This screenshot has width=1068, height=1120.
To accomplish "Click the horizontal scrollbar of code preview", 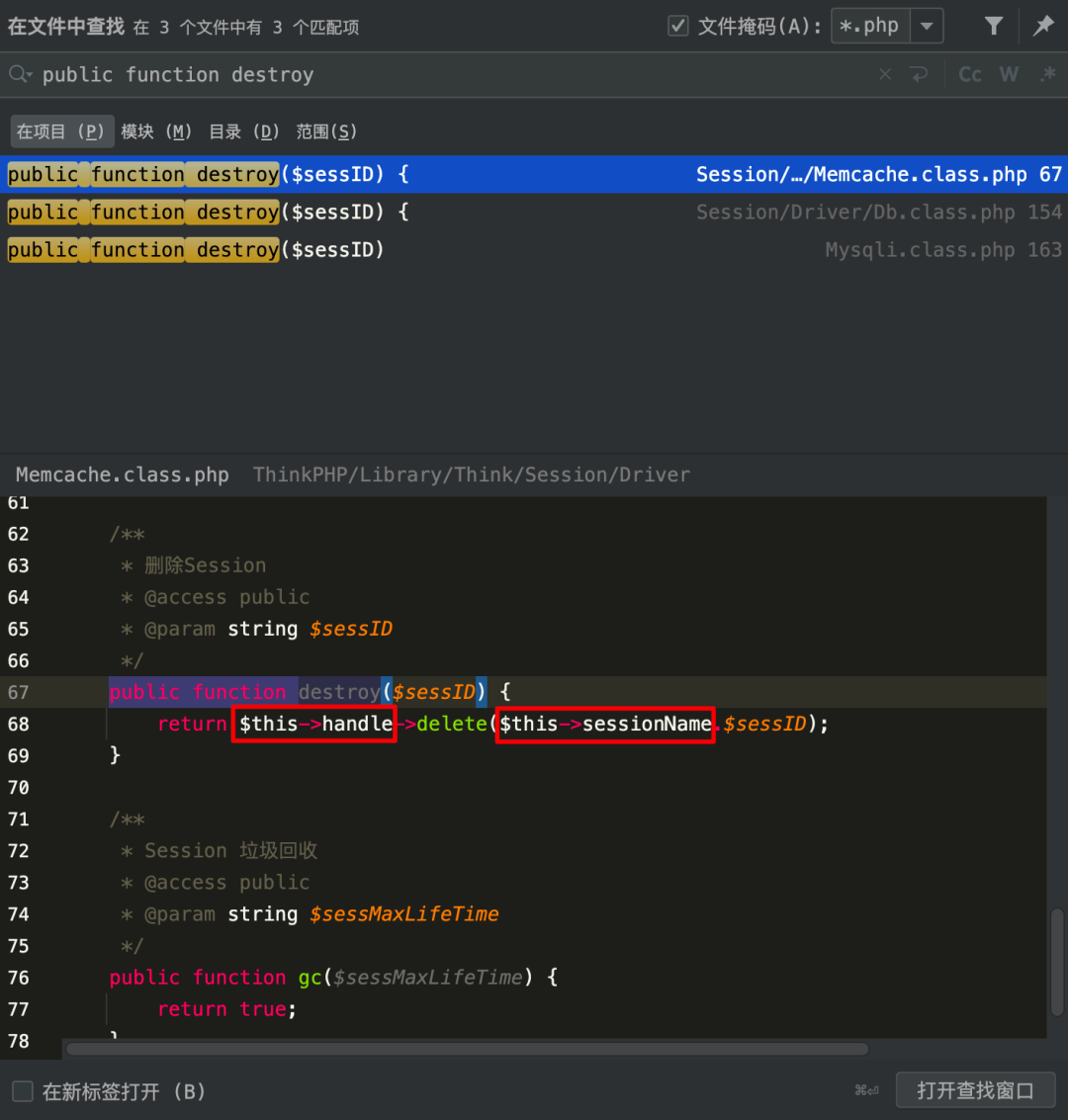I will click(x=467, y=1049).
